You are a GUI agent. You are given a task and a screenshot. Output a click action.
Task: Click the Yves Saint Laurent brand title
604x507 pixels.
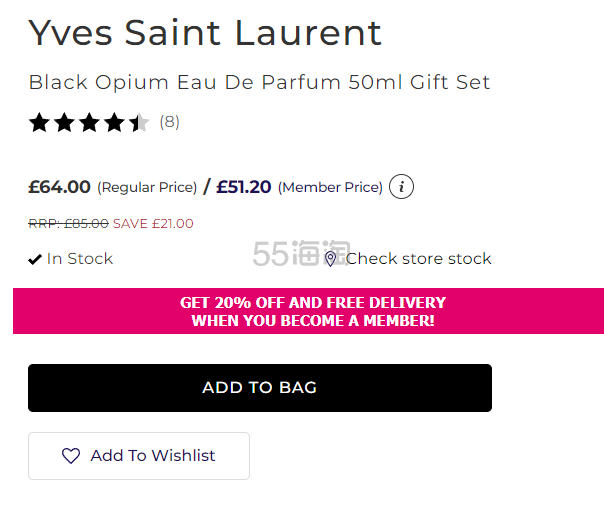tap(205, 32)
